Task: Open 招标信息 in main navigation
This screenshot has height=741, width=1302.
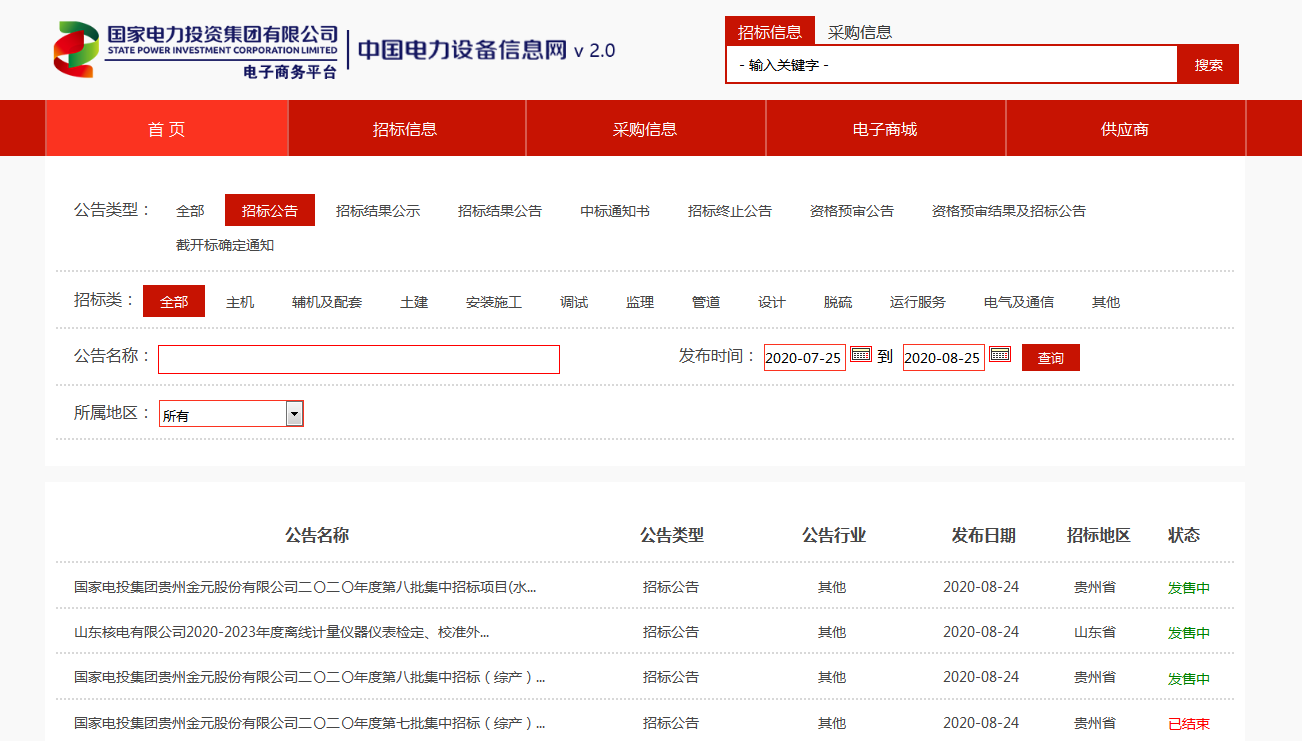Action: tap(405, 129)
